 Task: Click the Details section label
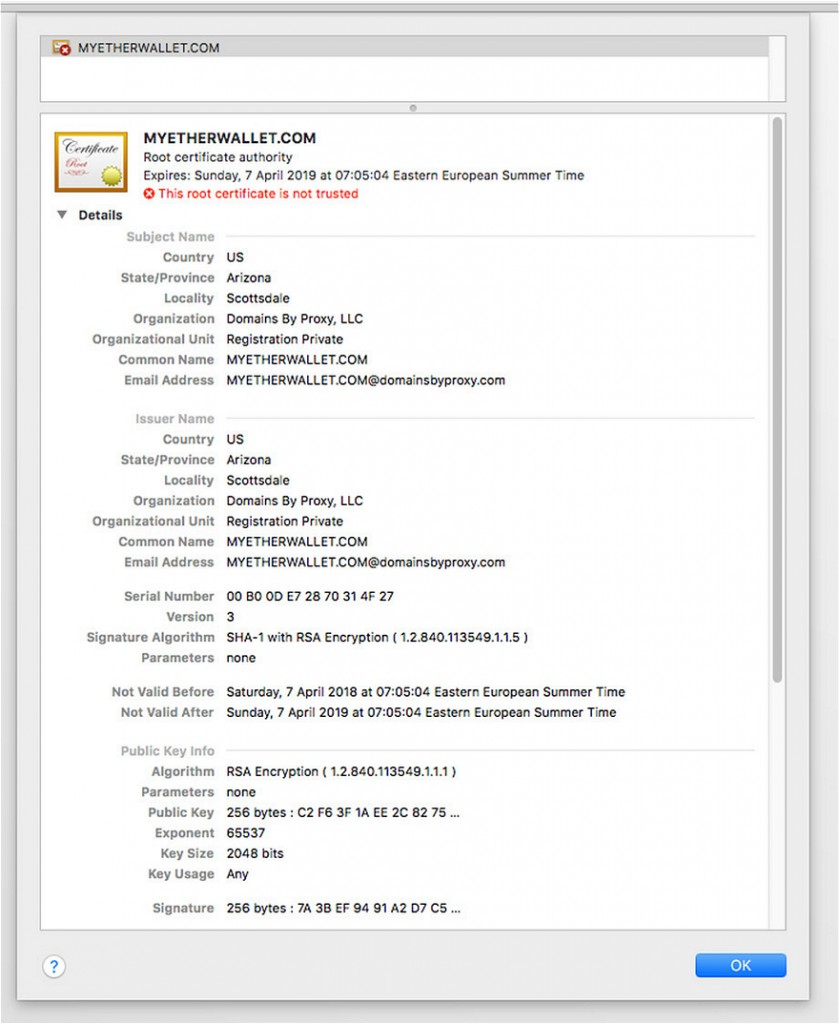100,215
